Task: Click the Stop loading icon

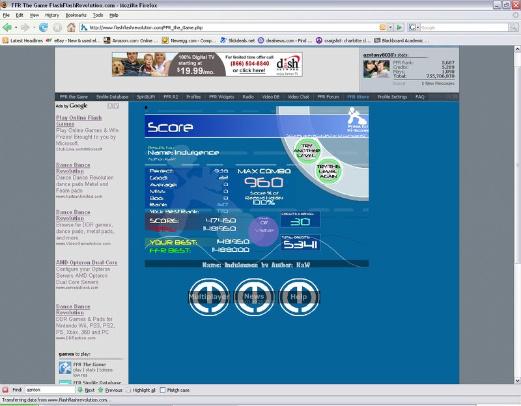Action: coord(57,27)
